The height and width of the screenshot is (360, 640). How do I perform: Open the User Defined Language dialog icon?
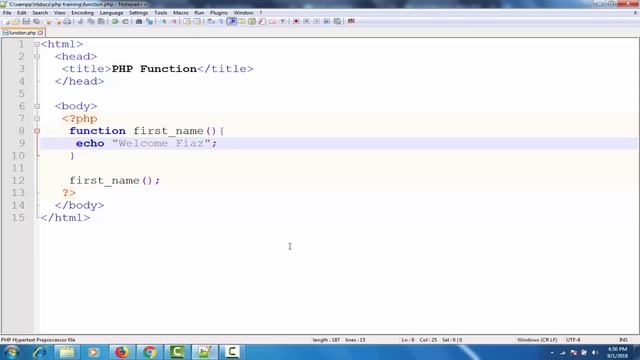[242, 21]
